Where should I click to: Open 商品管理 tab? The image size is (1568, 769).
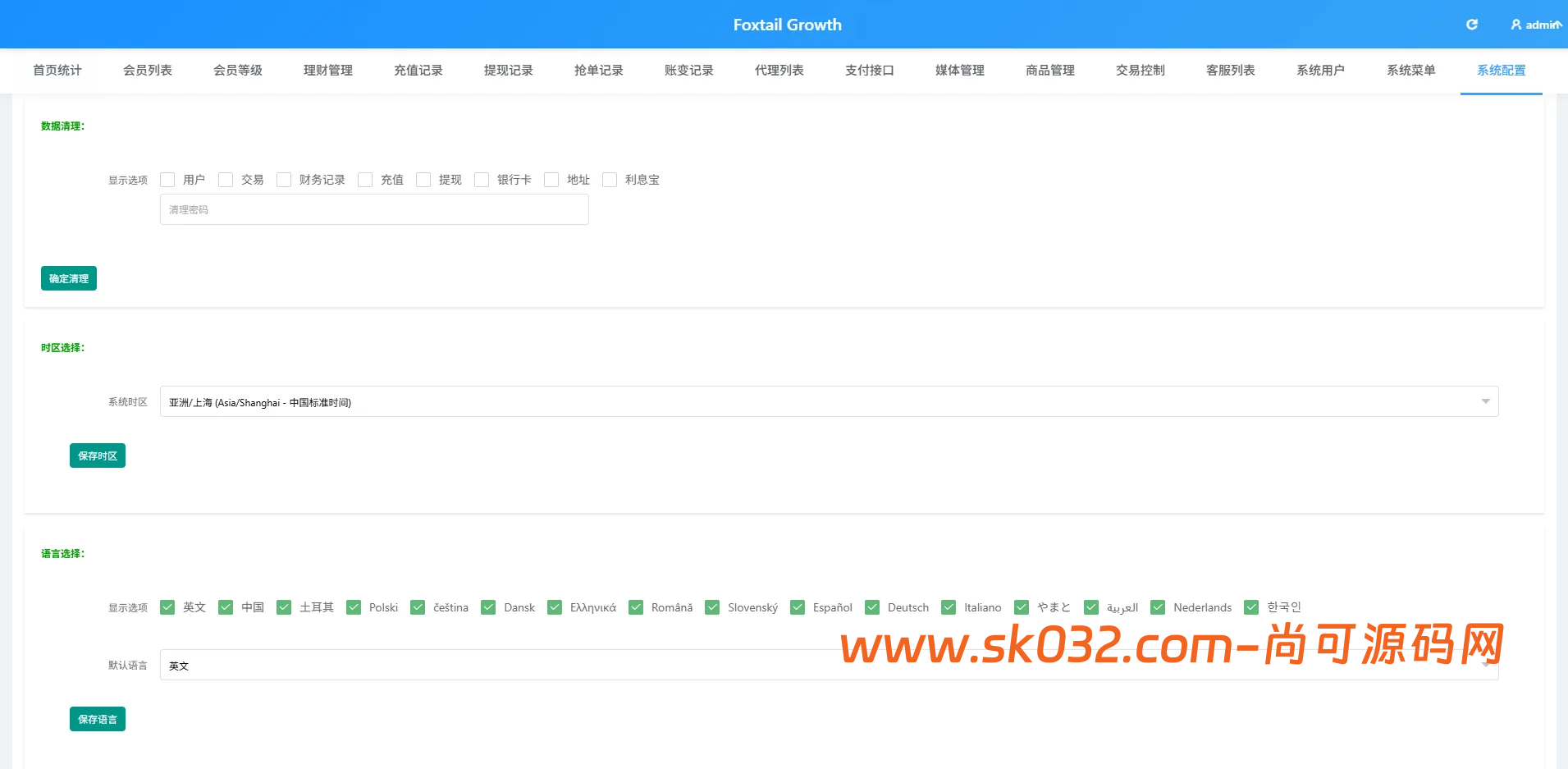click(1050, 71)
